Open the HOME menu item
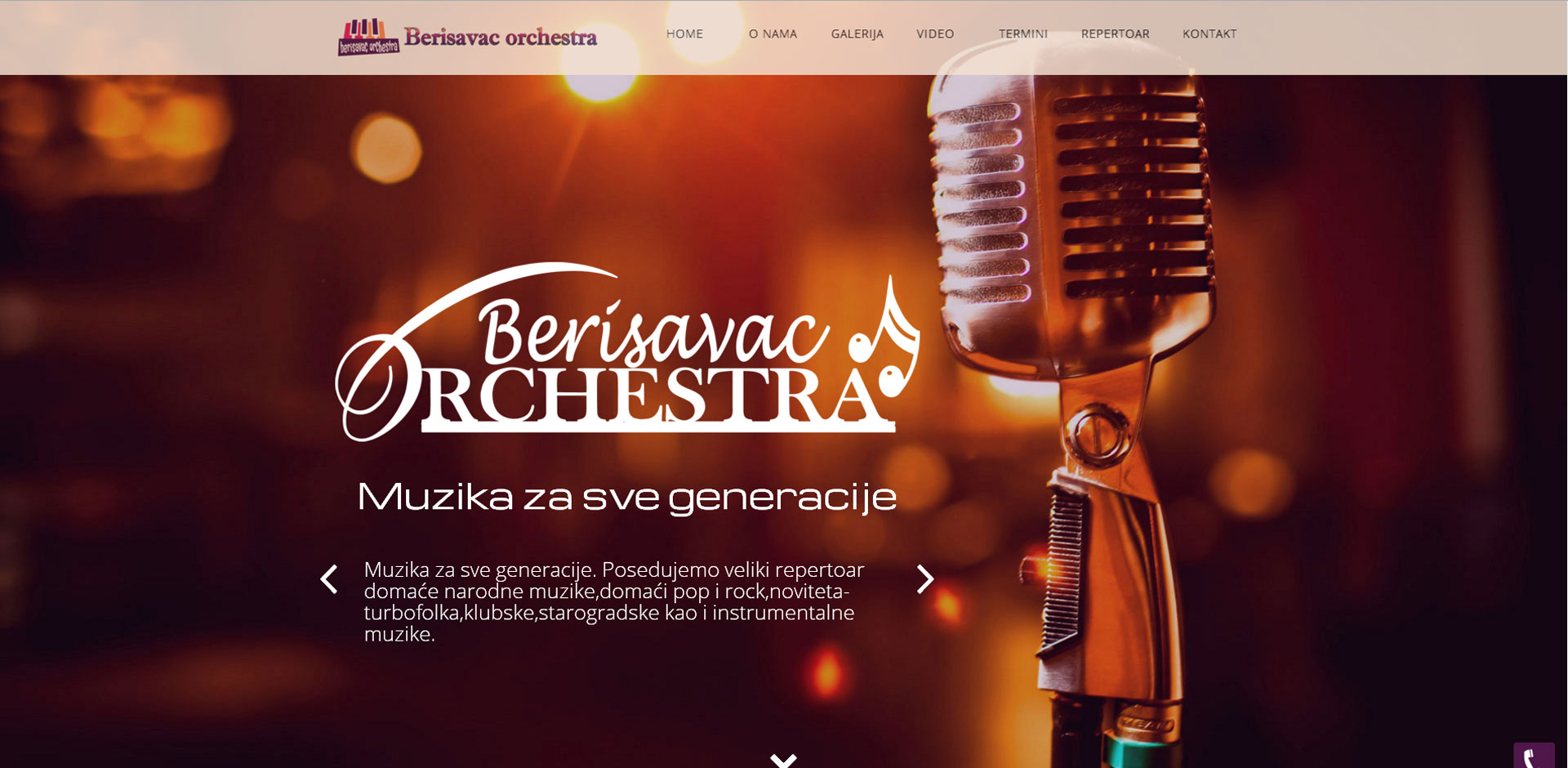The width and height of the screenshot is (1568, 768). (x=684, y=33)
